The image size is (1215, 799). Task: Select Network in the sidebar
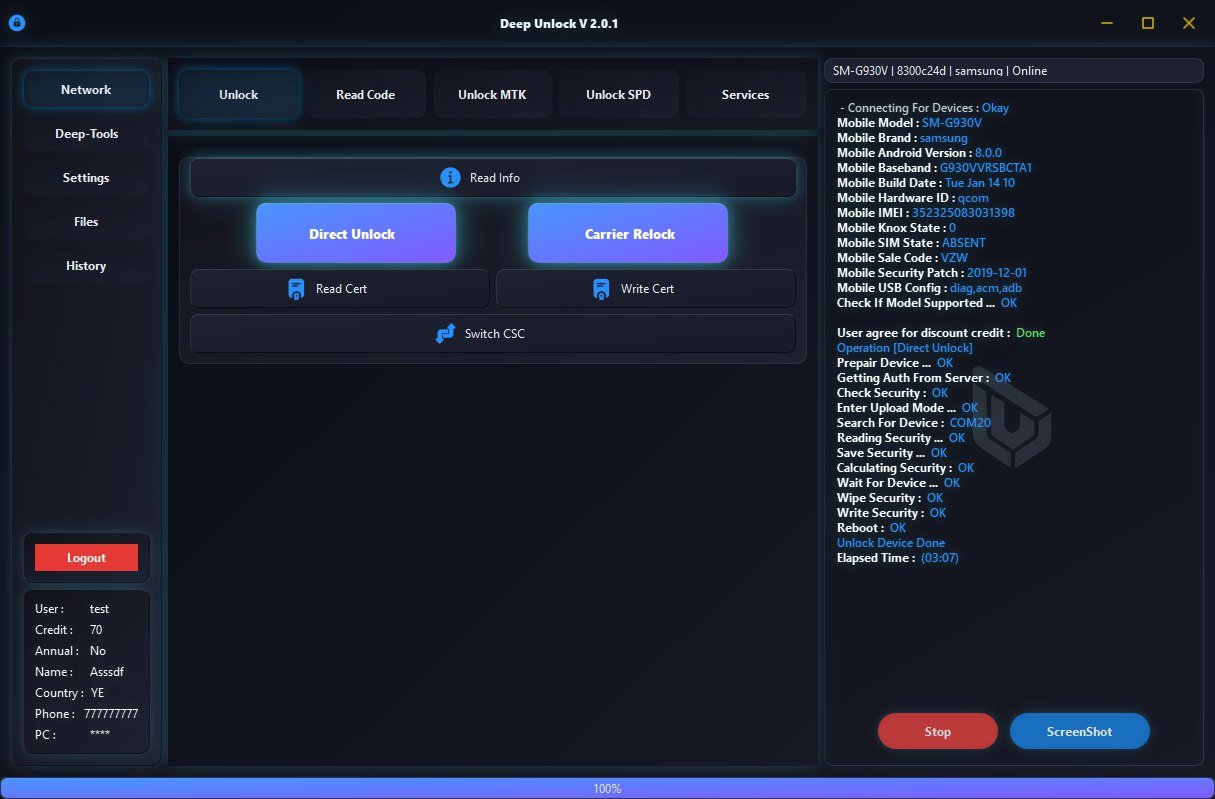click(x=86, y=89)
